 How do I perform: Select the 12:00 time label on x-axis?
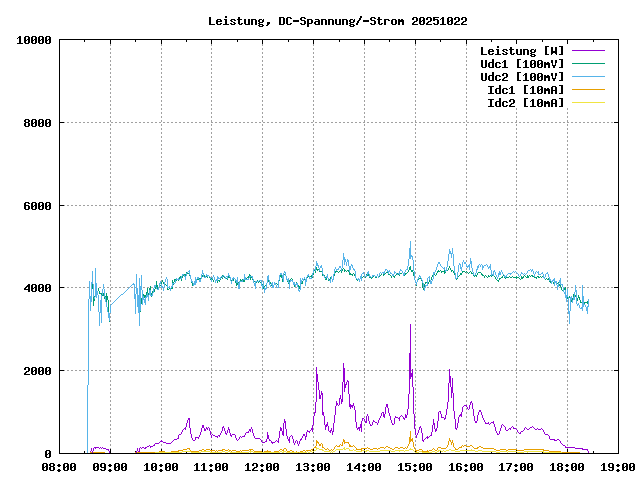tap(262, 467)
